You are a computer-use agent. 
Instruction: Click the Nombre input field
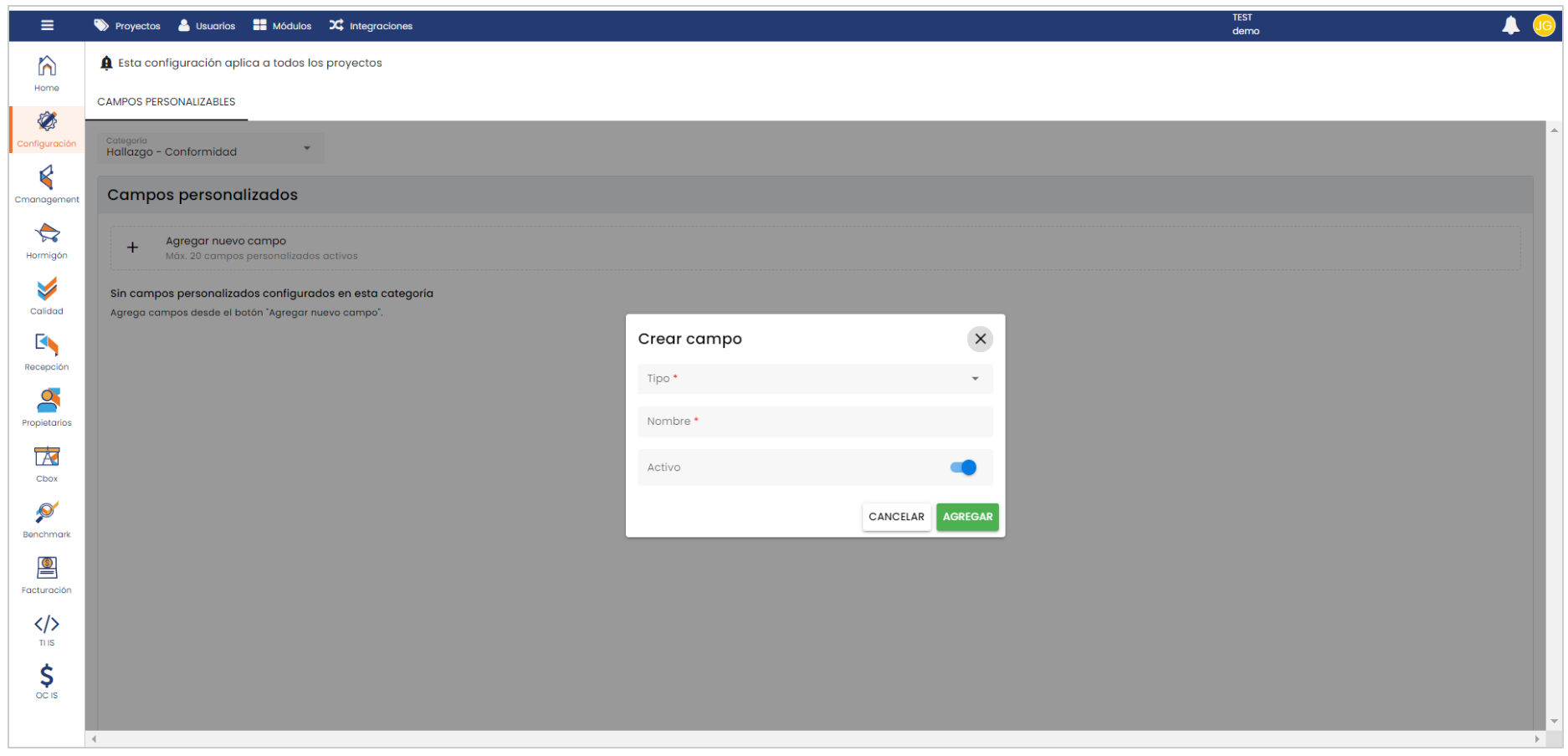point(814,421)
